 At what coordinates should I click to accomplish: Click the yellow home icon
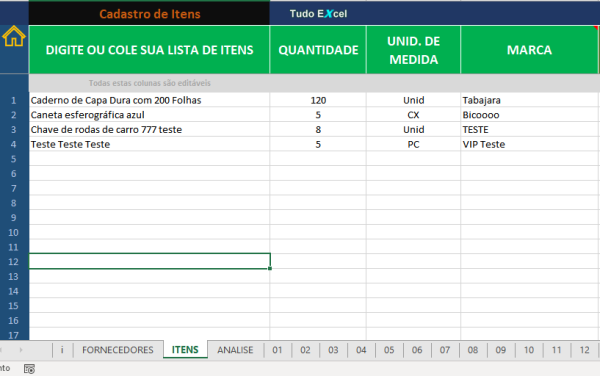(x=14, y=36)
